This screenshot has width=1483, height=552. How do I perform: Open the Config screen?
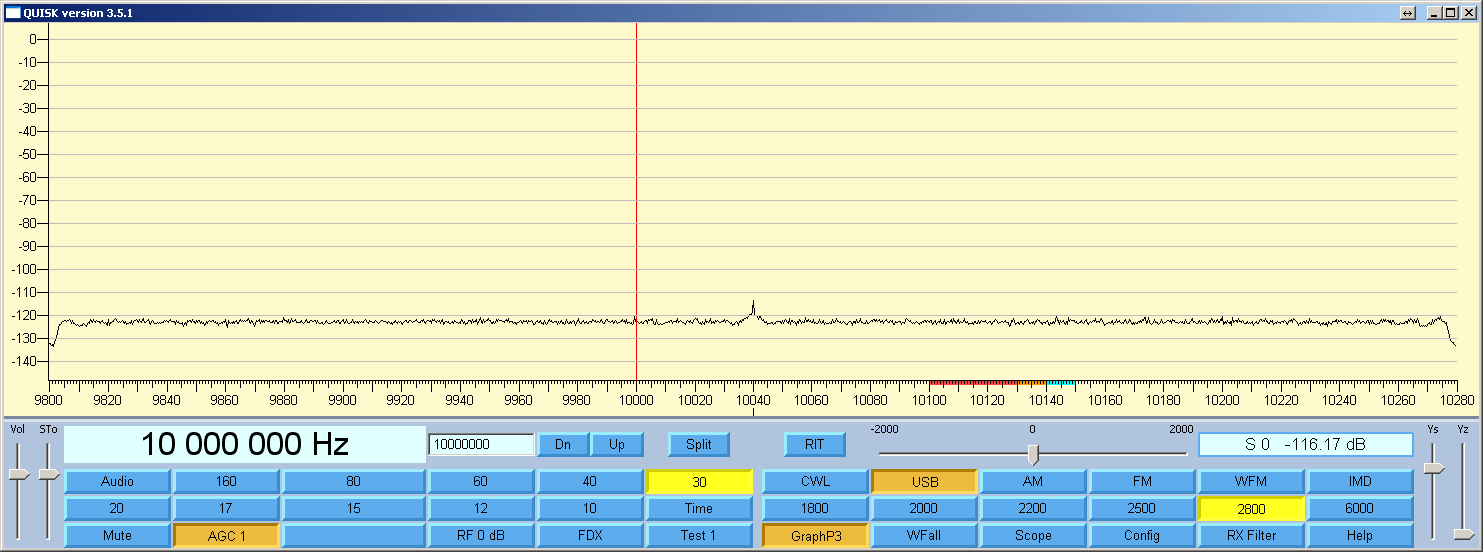tap(1142, 535)
